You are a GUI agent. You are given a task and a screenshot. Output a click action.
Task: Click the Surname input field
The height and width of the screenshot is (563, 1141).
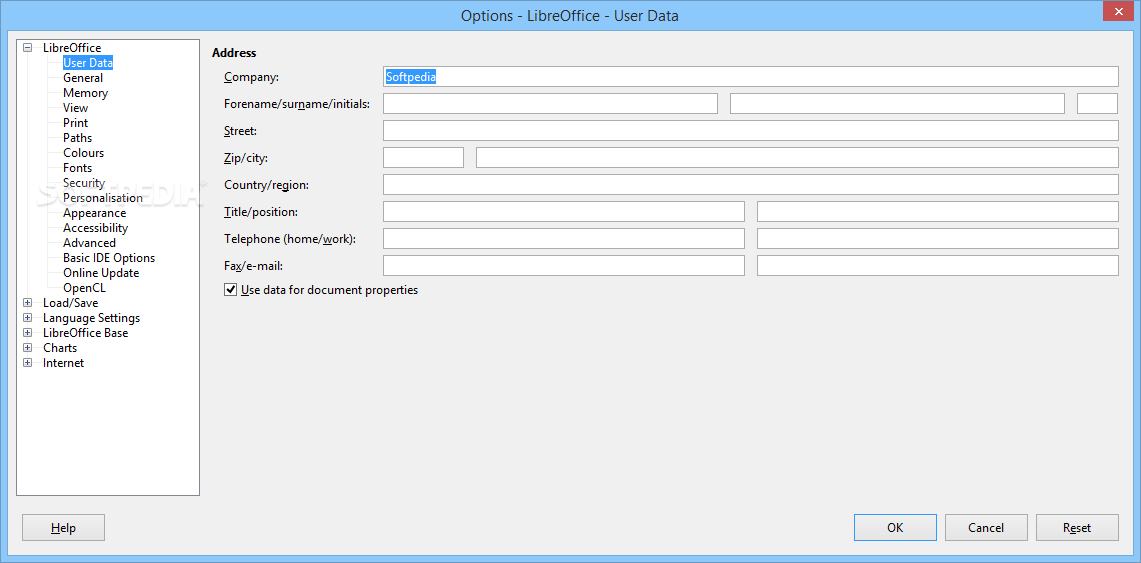pos(897,103)
